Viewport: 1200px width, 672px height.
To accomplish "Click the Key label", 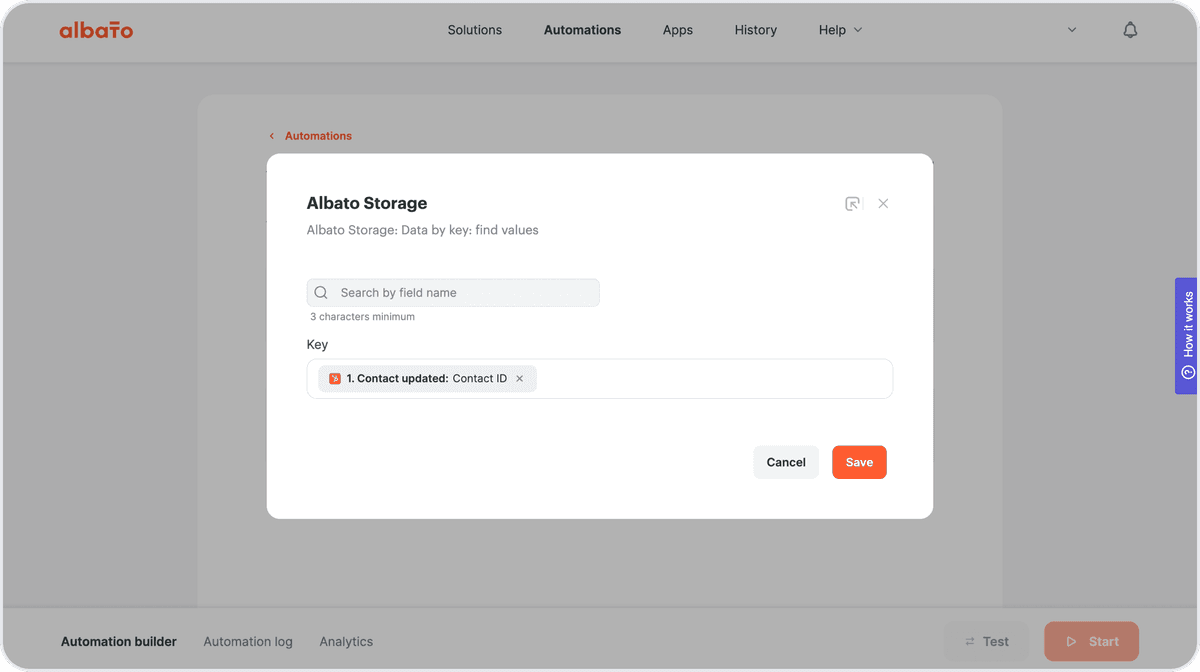I will click(317, 345).
